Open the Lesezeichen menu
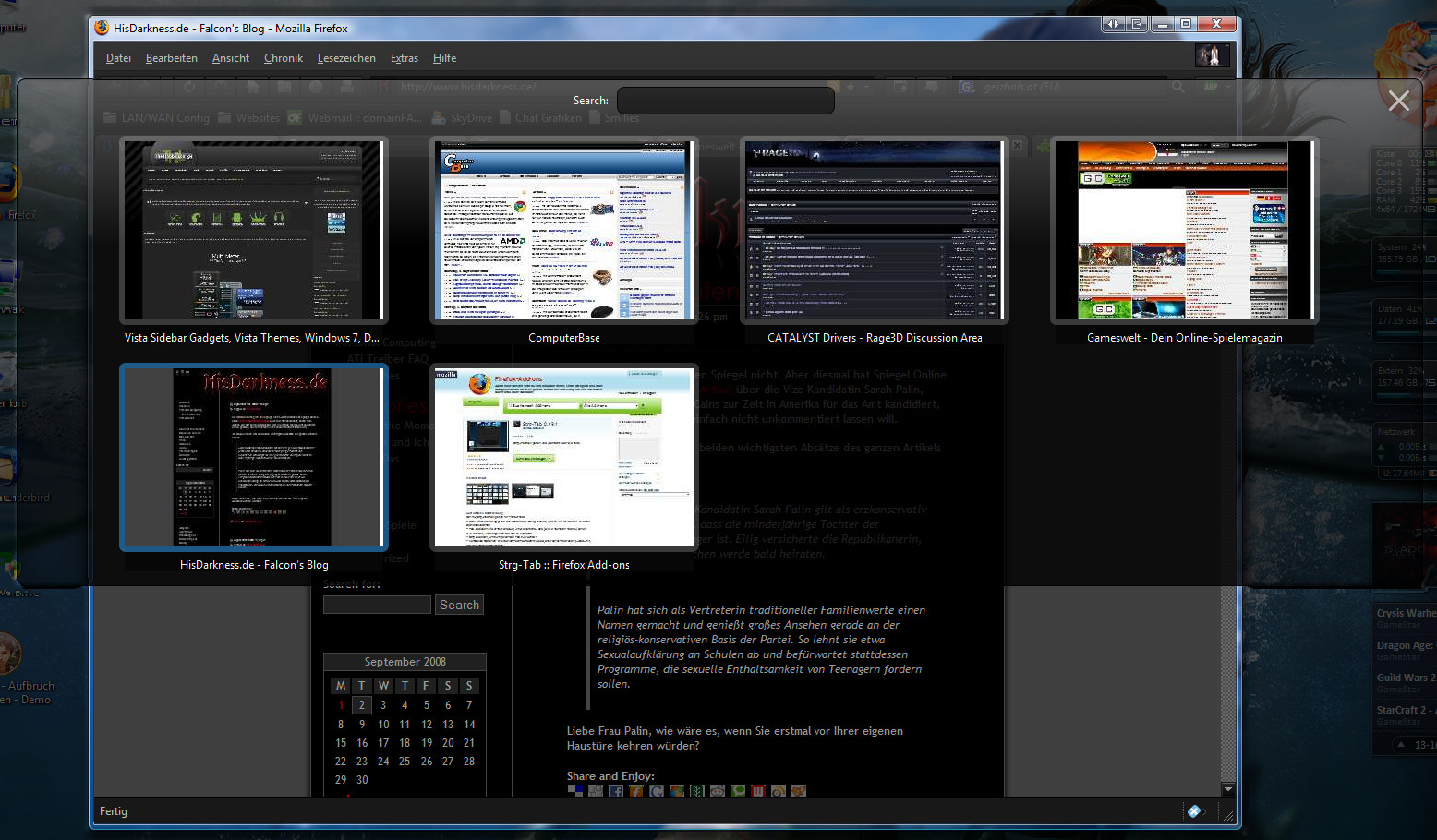 point(346,58)
